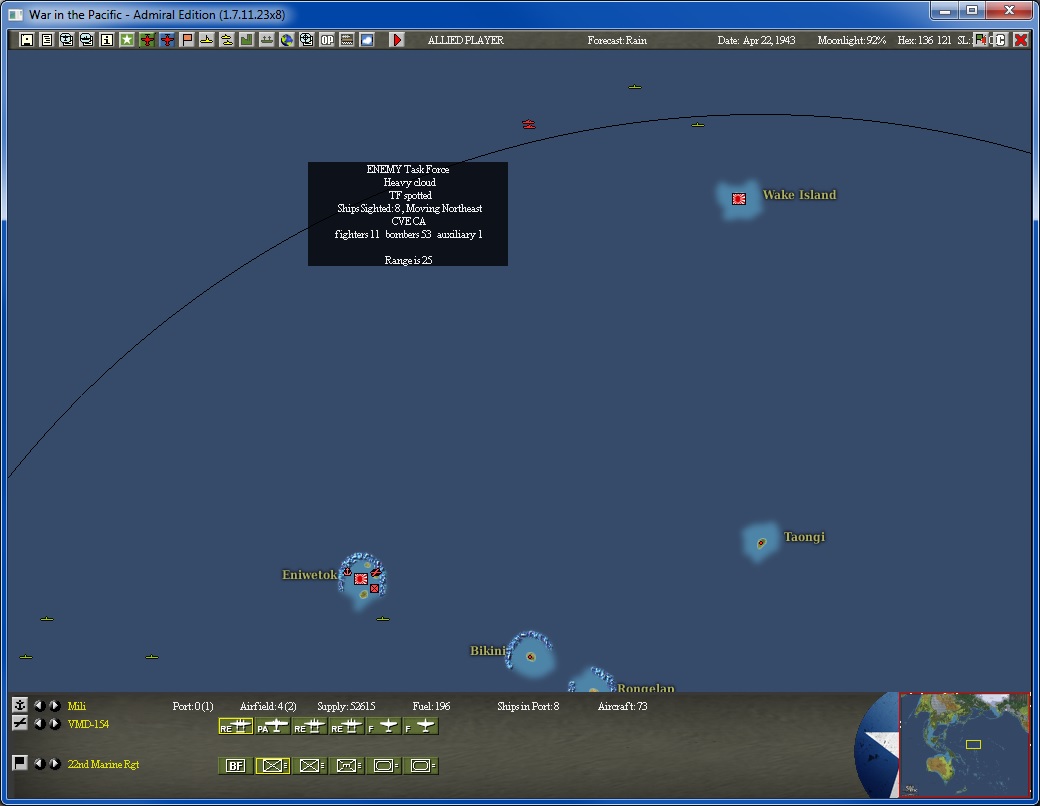This screenshot has width=1040, height=806.
Task: Click the Bikini atoll base dot
Action: point(531,657)
